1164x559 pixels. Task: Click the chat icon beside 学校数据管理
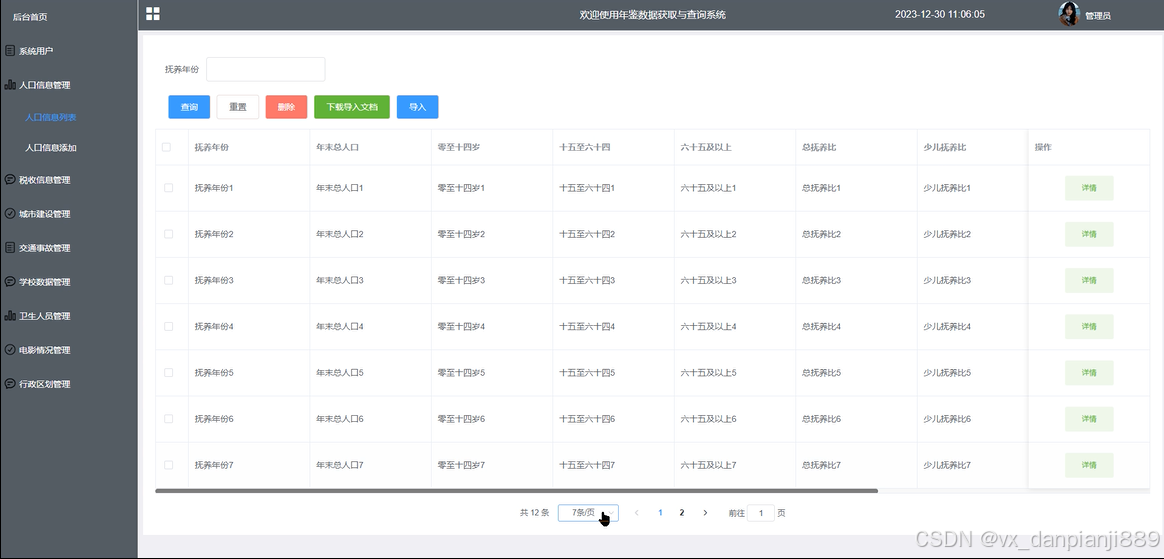[x=10, y=282]
